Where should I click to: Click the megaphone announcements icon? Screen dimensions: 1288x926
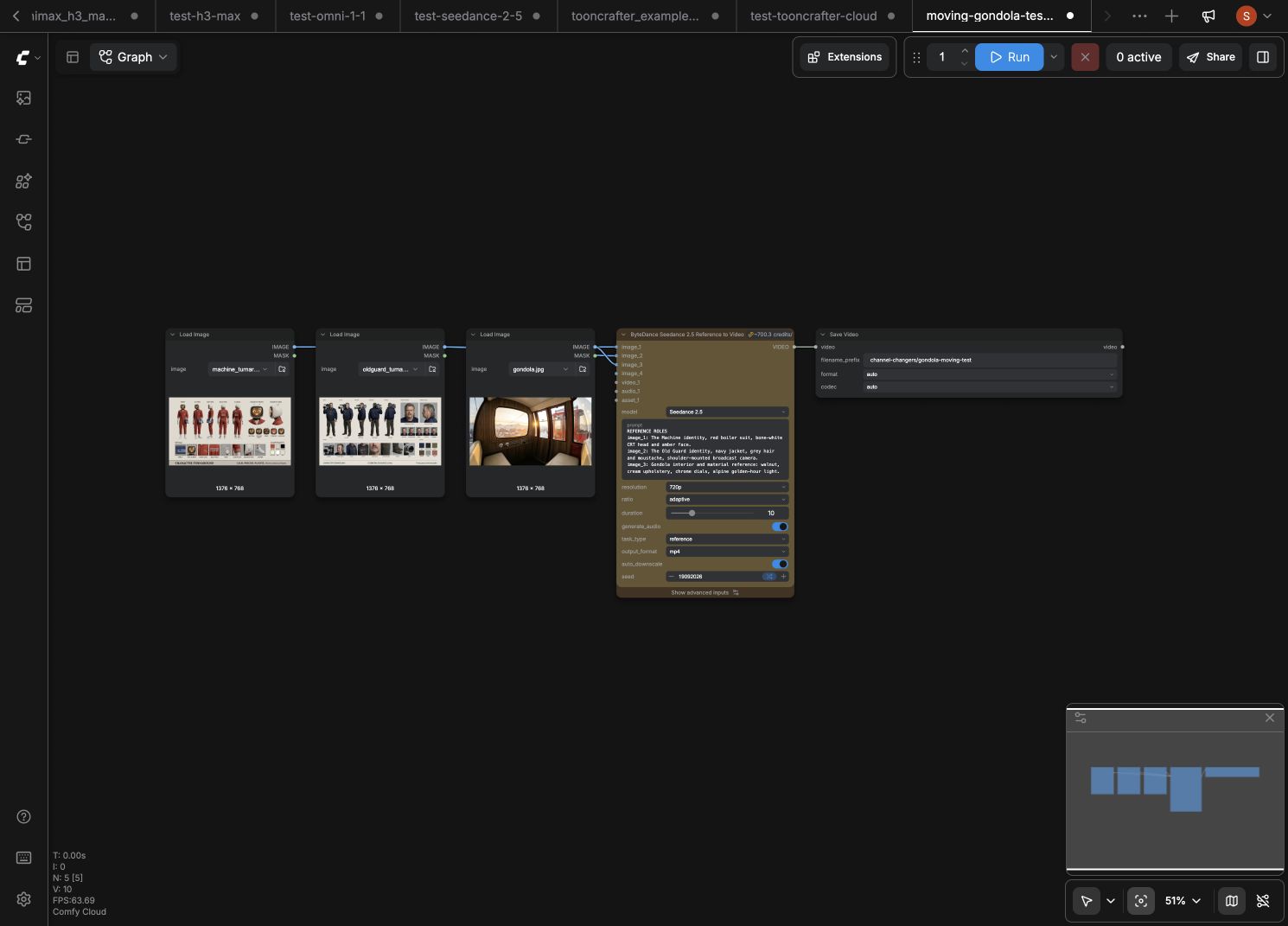[1208, 16]
